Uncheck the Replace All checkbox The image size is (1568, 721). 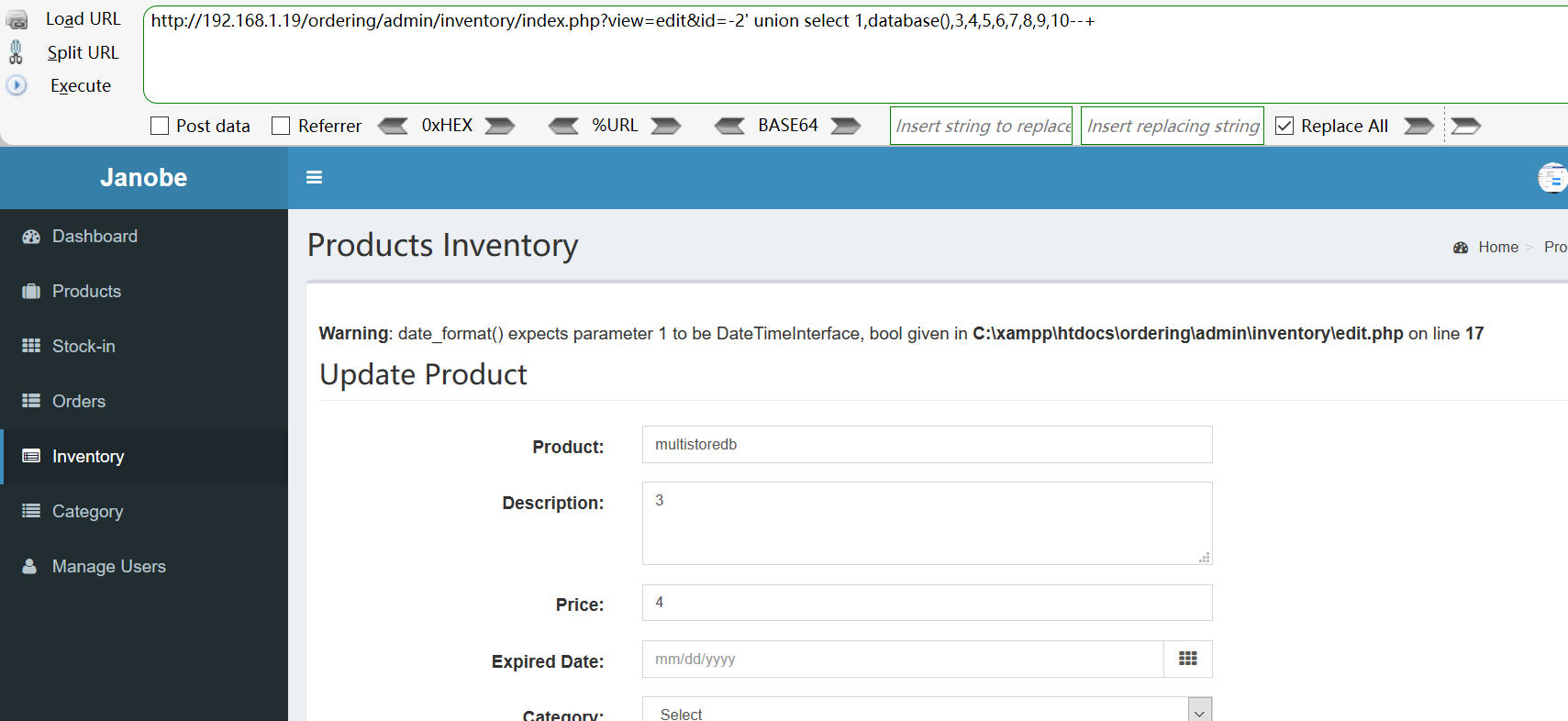pyautogui.click(x=1284, y=126)
